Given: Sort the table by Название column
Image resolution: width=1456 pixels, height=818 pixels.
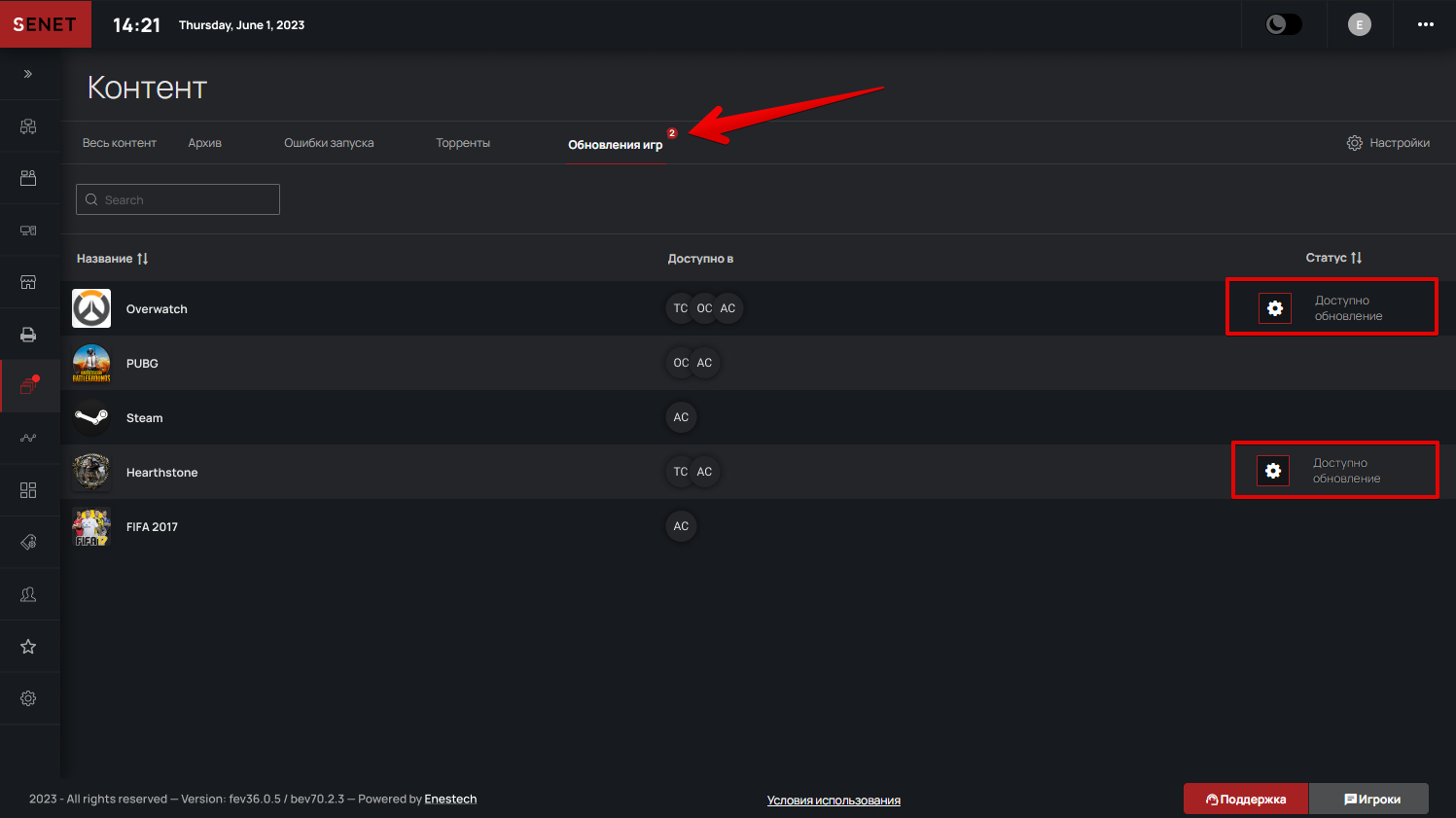Looking at the screenshot, I should pos(113,259).
